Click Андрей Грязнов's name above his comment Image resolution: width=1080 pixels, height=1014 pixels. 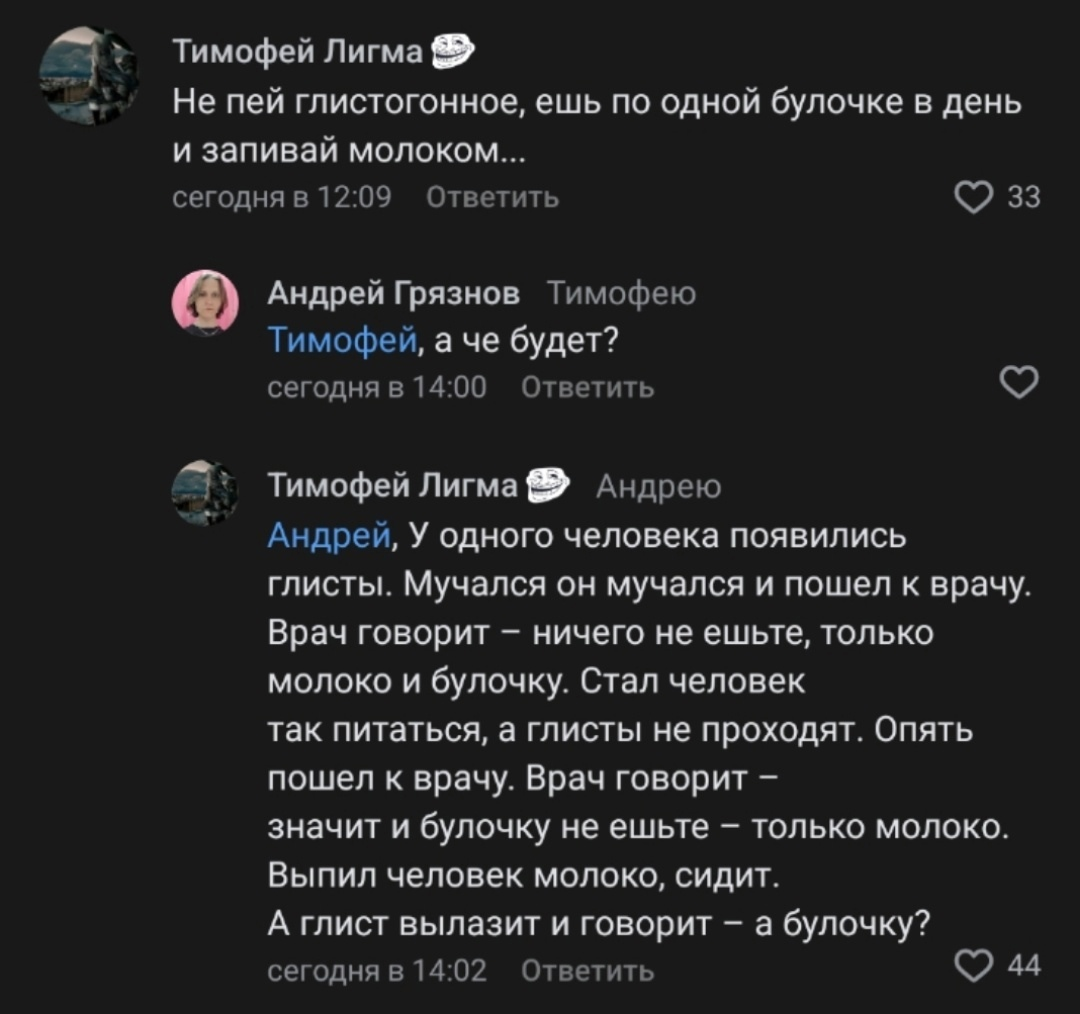tap(394, 293)
